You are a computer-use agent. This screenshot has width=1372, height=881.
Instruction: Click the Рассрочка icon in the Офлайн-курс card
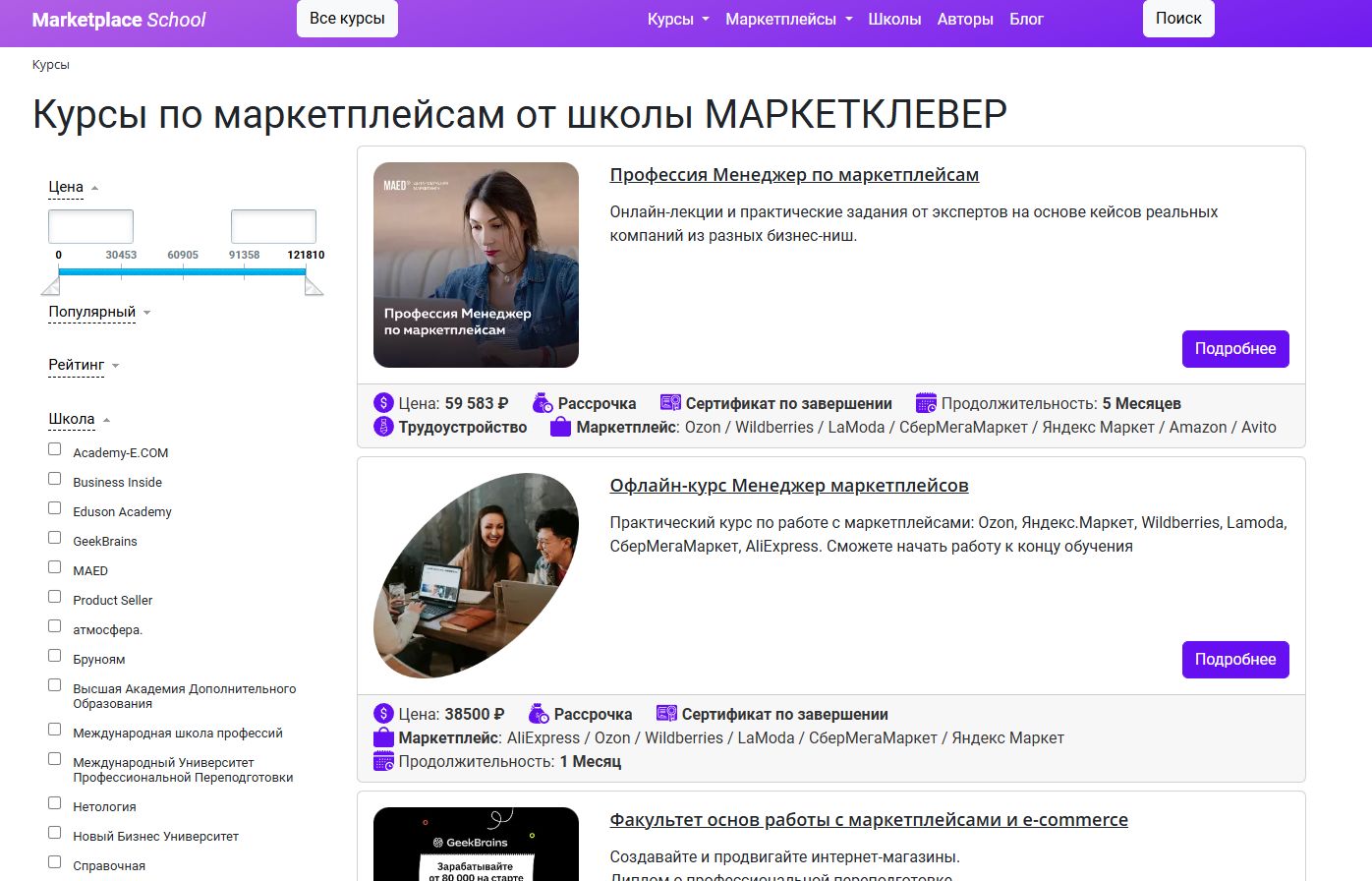539,714
